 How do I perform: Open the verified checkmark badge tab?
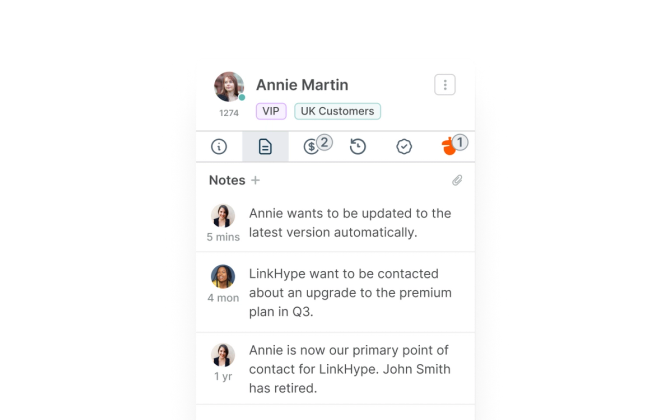pyautogui.click(x=404, y=147)
